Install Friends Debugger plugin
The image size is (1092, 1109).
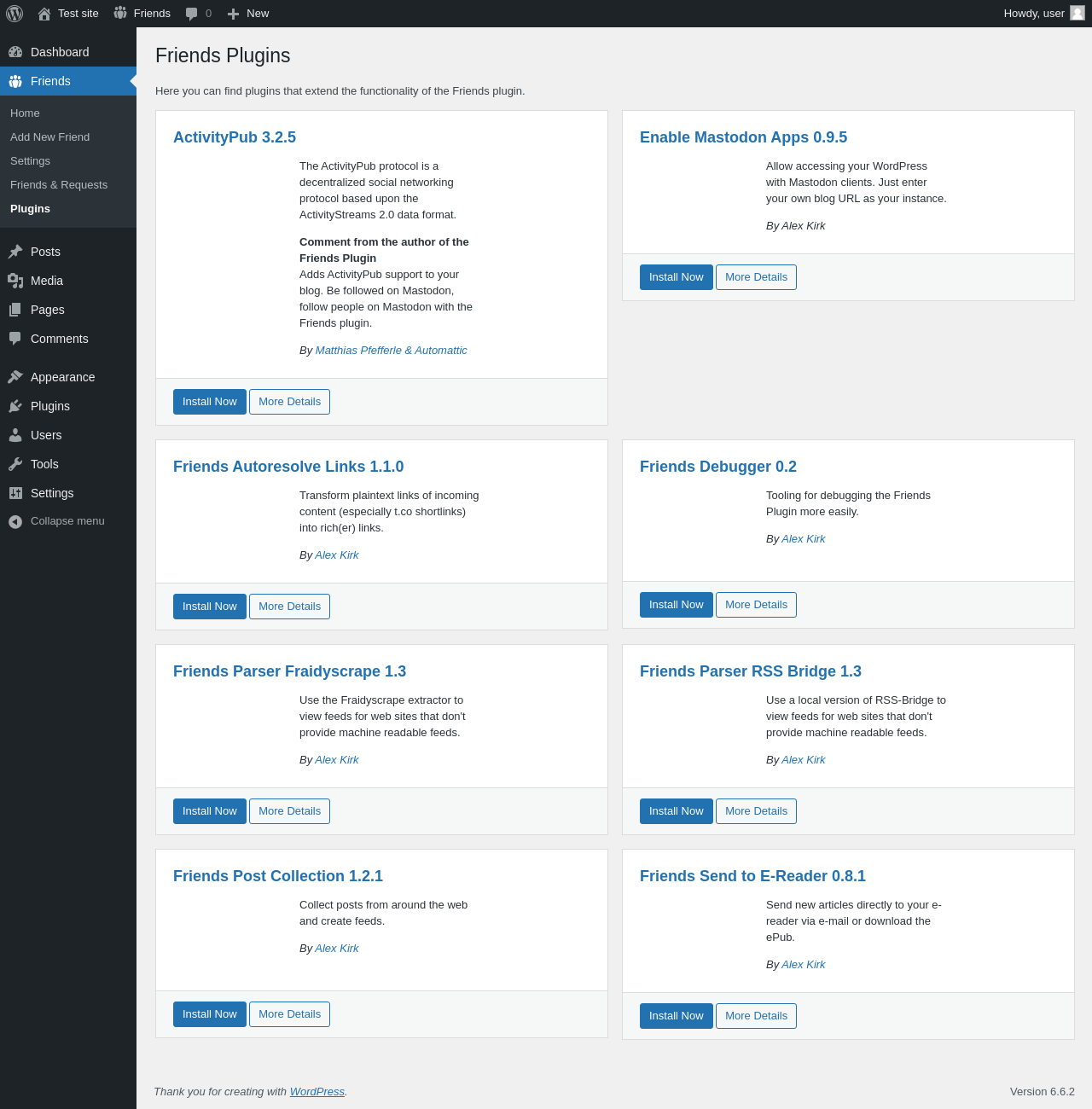tap(677, 605)
